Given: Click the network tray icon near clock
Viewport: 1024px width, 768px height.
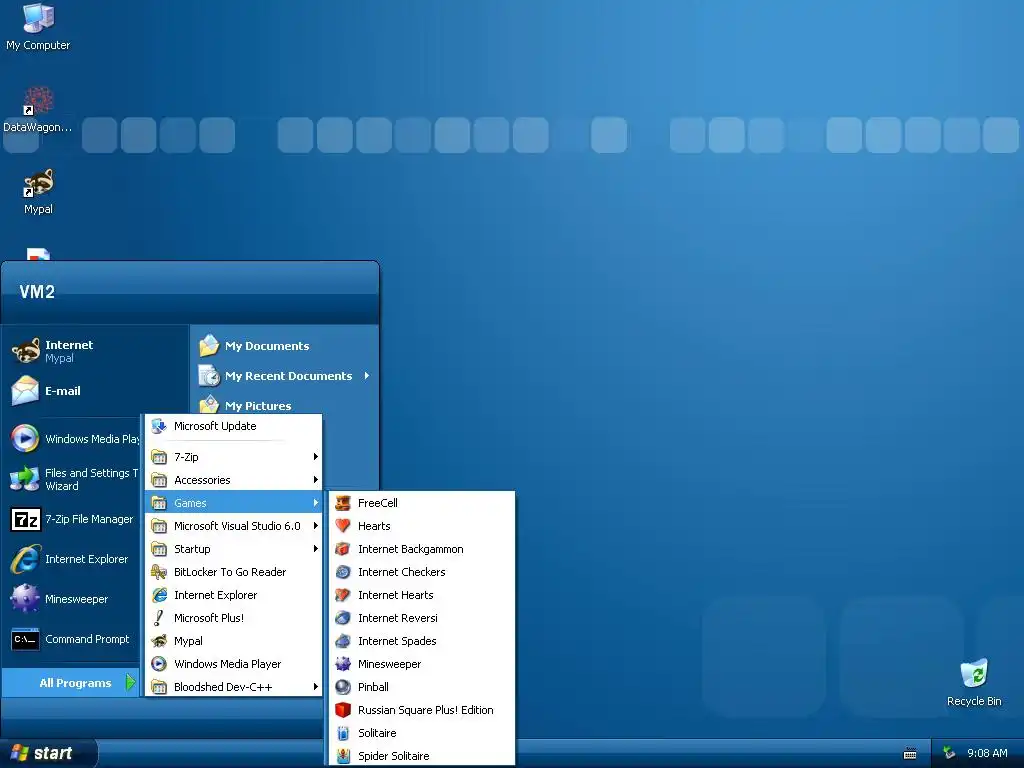Looking at the screenshot, I should (949, 753).
